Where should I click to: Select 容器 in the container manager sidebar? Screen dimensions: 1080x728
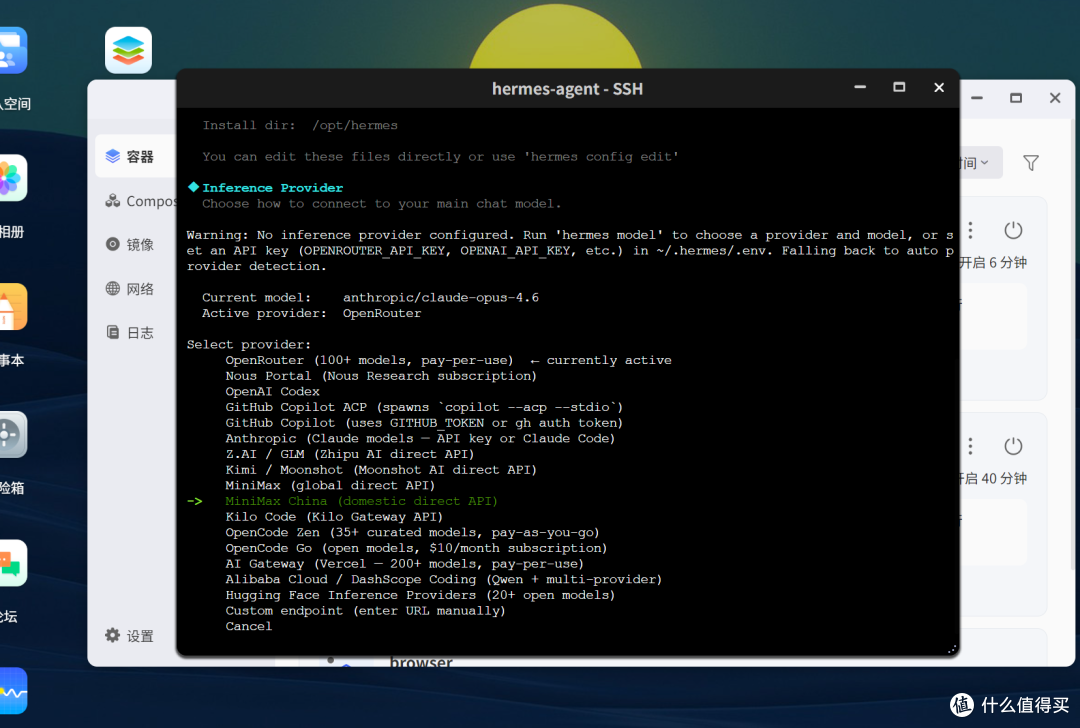coord(136,156)
